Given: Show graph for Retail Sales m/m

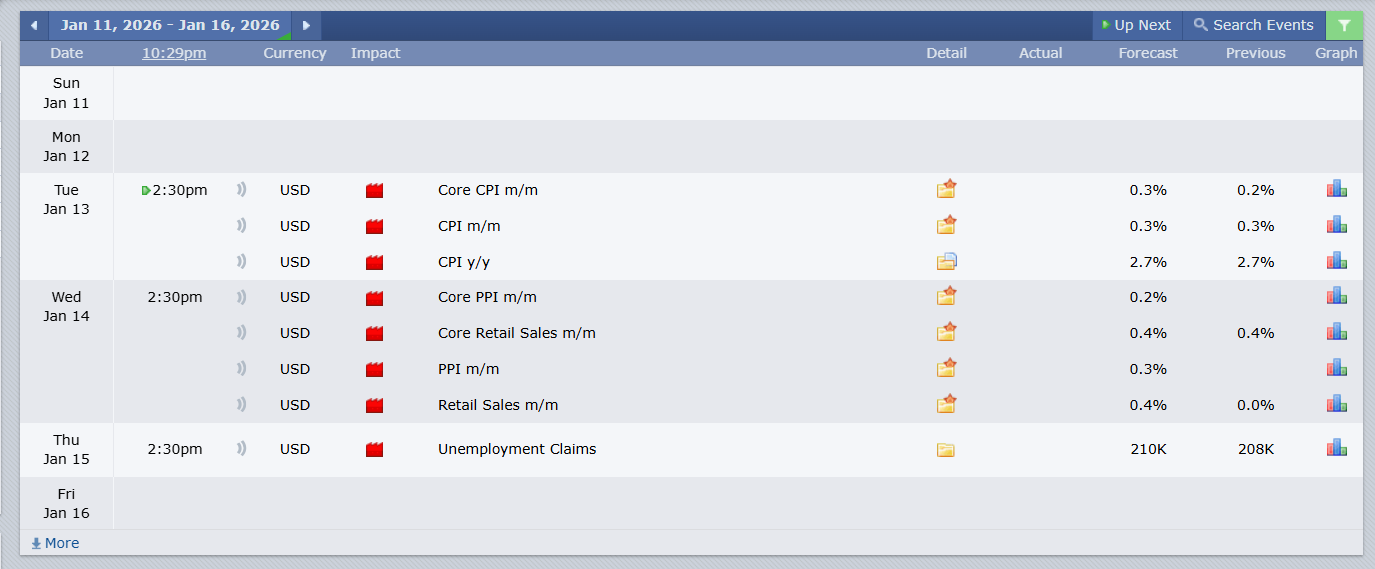Looking at the screenshot, I should (x=1337, y=404).
